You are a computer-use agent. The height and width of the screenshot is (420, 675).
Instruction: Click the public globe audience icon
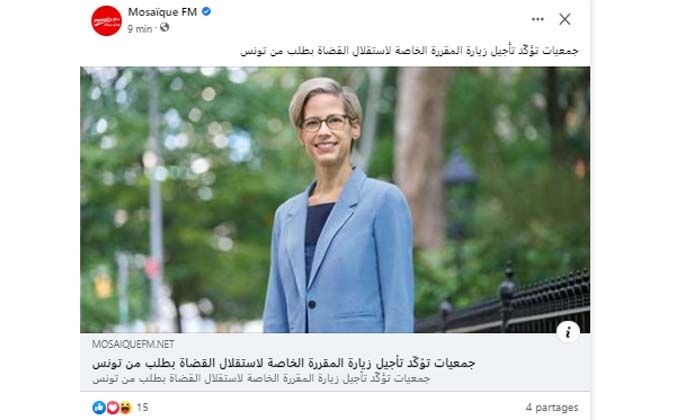click(164, 28)
